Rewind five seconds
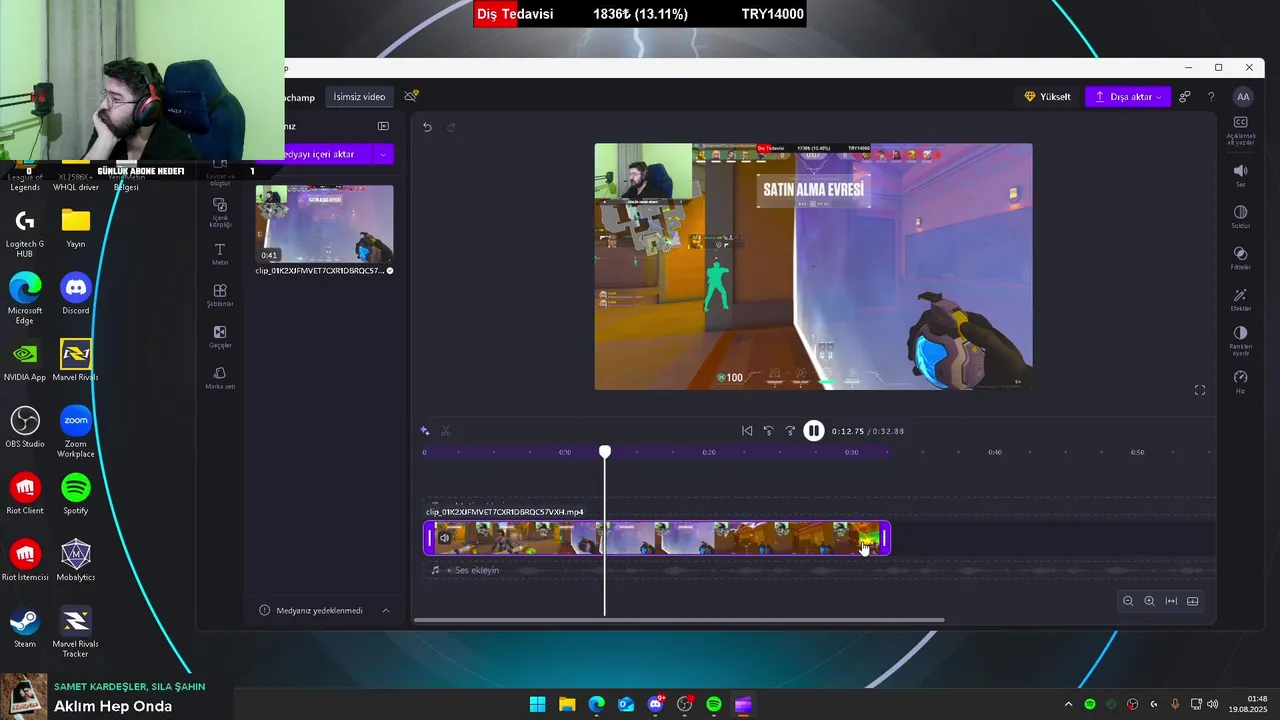This screenshot has height=720, width=1280. (x=768, y=431)
